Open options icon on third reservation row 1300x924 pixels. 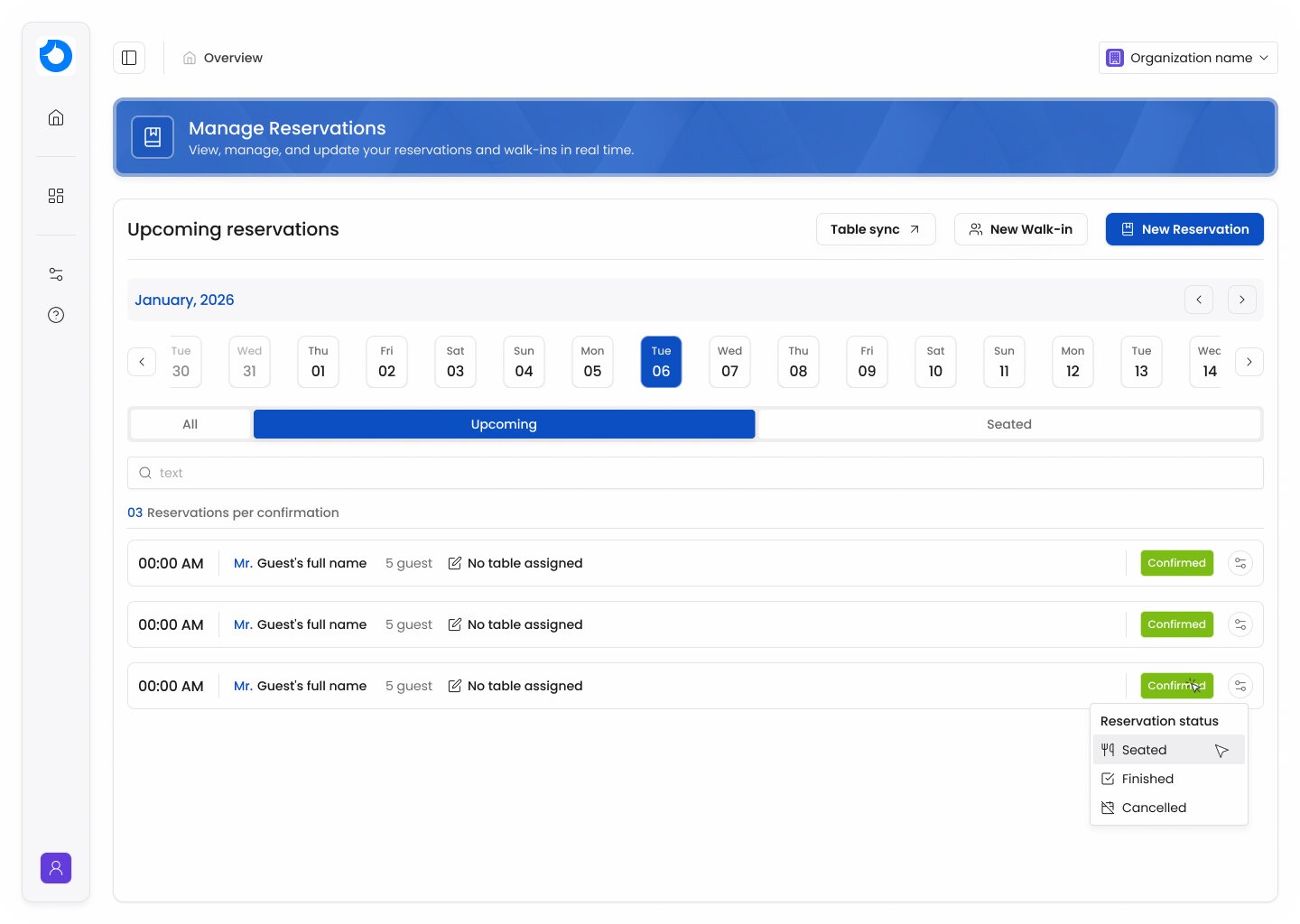[x=1240, y=686]
